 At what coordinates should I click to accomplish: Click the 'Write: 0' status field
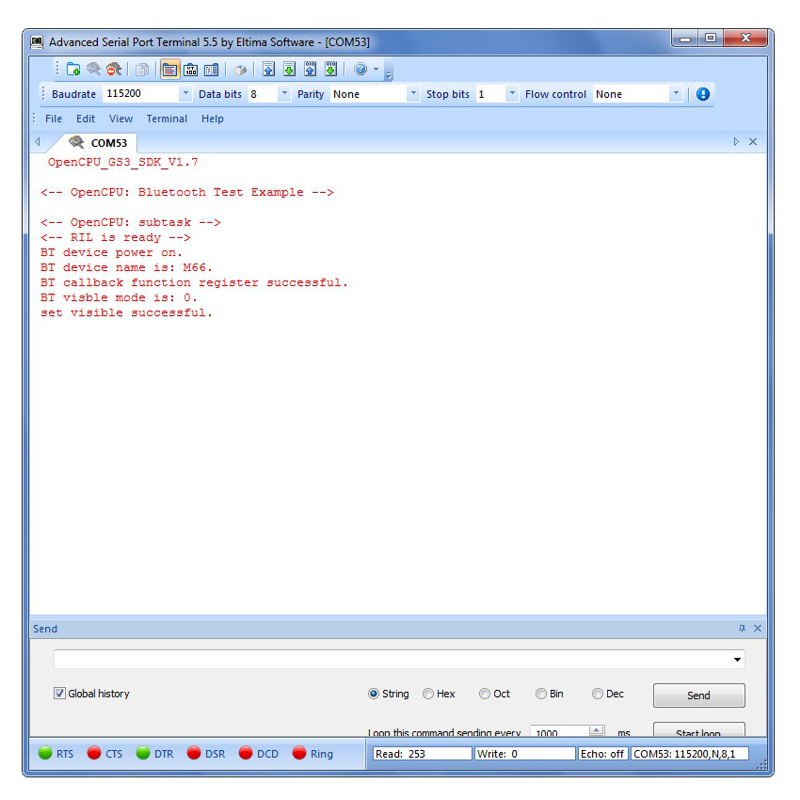524,754
